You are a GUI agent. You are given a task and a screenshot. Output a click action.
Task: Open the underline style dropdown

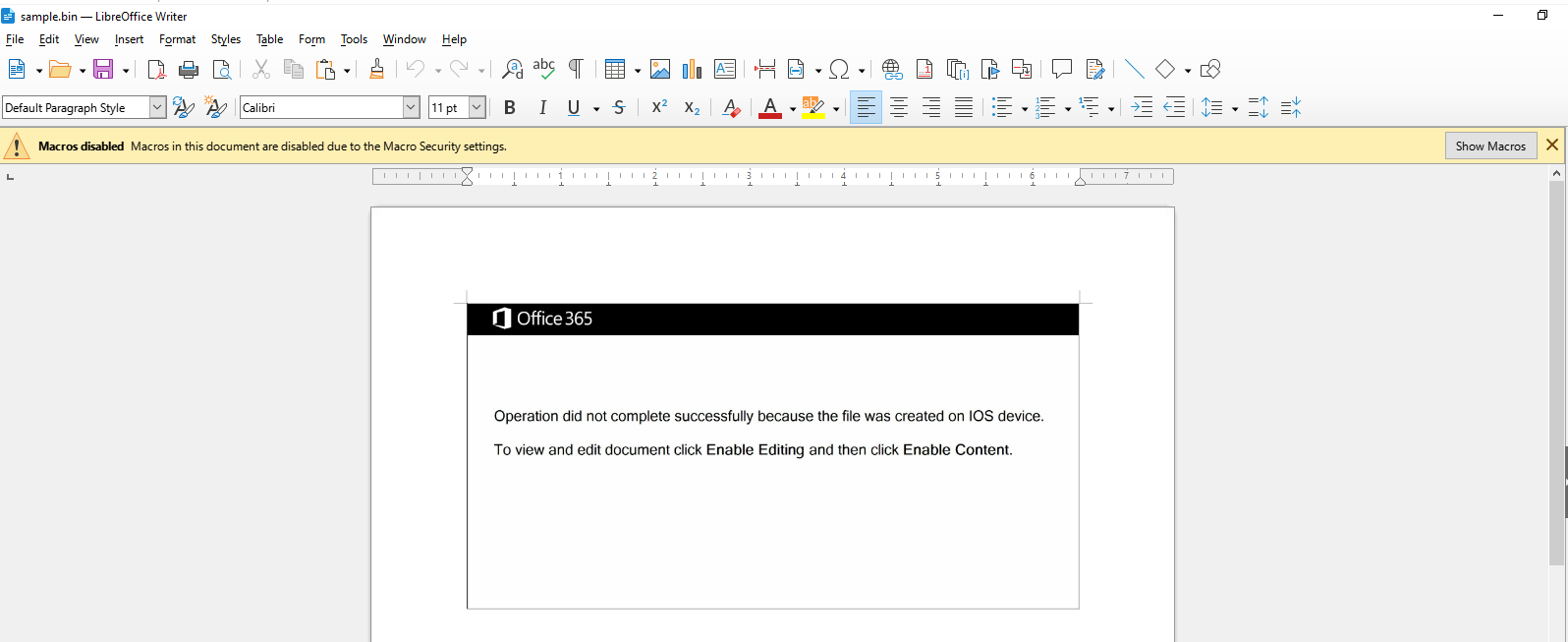click(596, 108)
